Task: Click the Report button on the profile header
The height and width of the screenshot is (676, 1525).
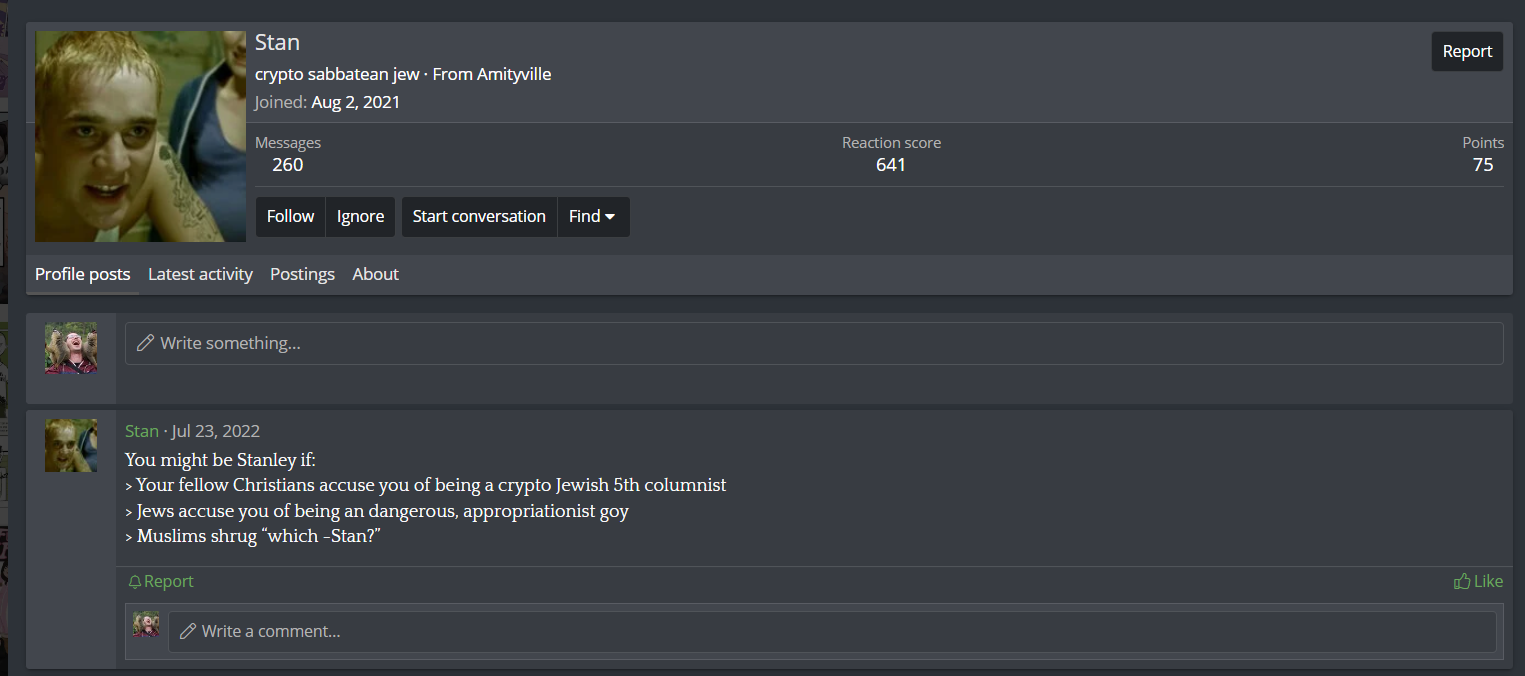Action: click(x=1467, y=52)
